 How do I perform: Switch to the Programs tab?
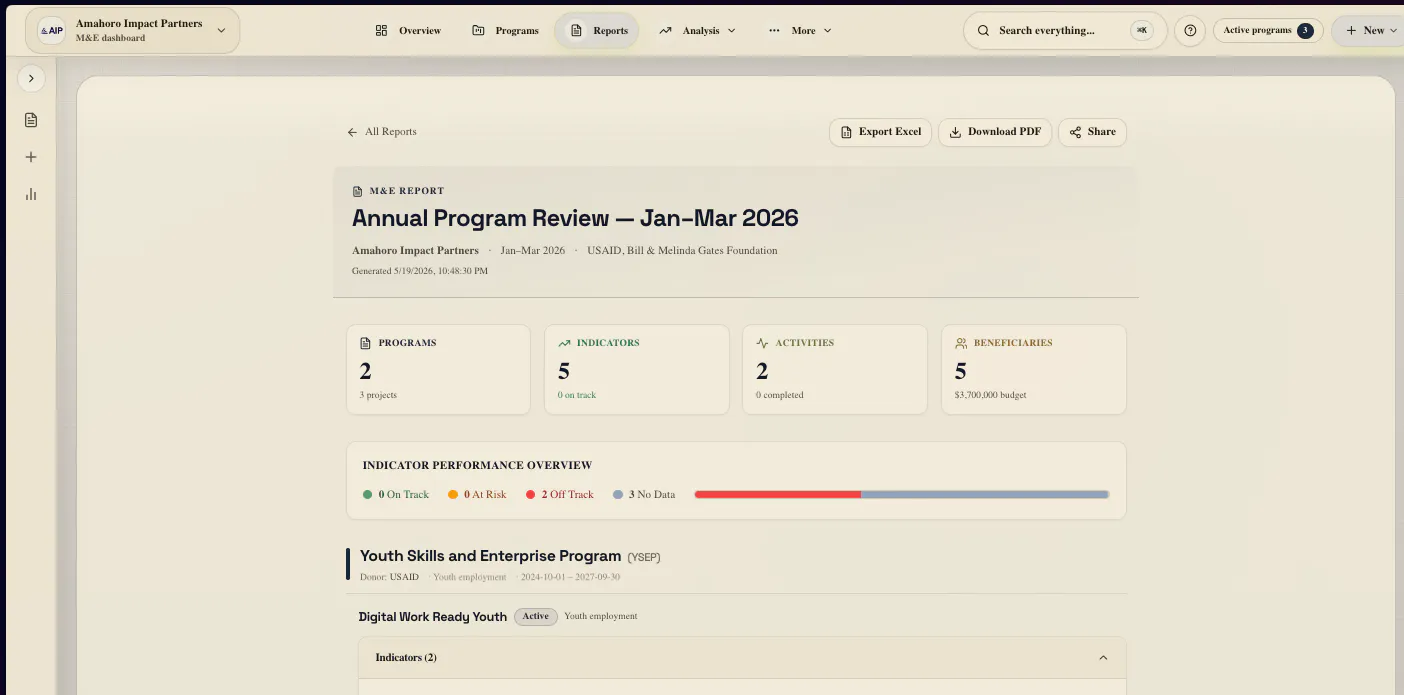[505, 30]
